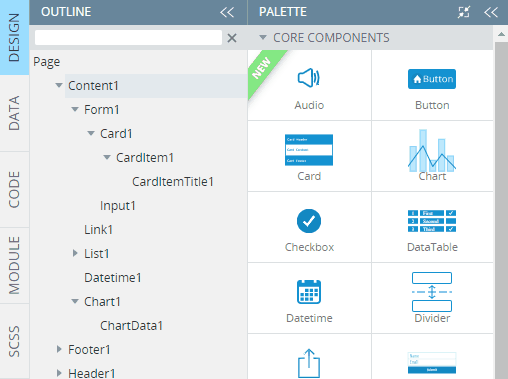The height and width of the screenshot is (379, 508).
Task: Select Footer1 in the outline
Action: (x=89, y=350)
